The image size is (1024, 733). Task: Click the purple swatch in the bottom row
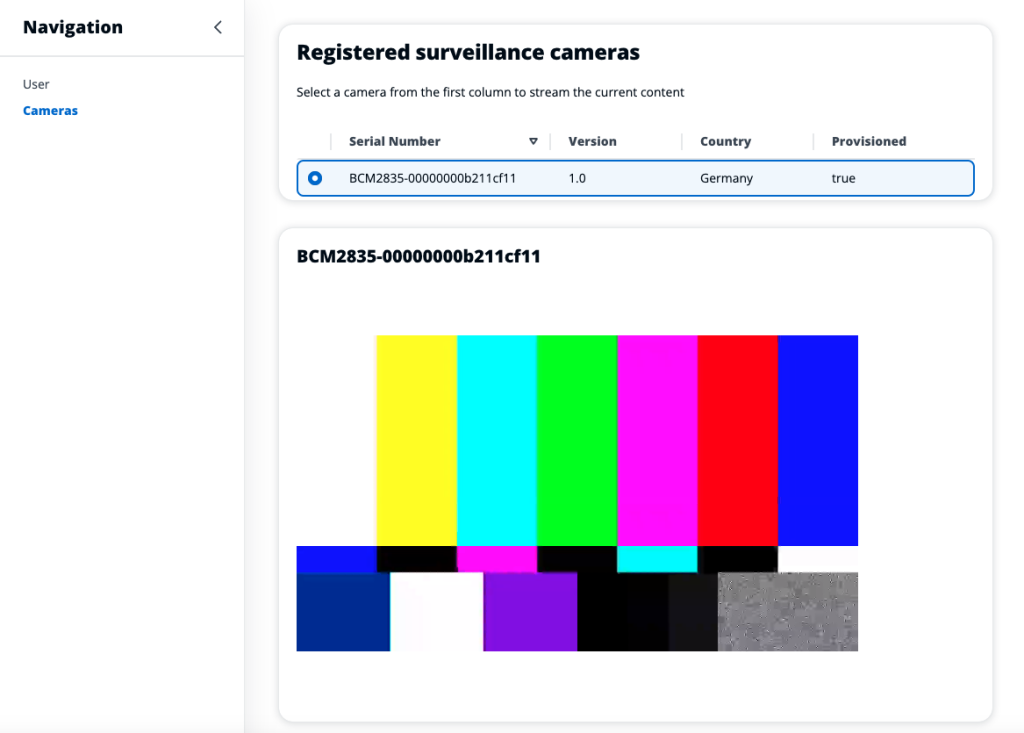point(530,611)
